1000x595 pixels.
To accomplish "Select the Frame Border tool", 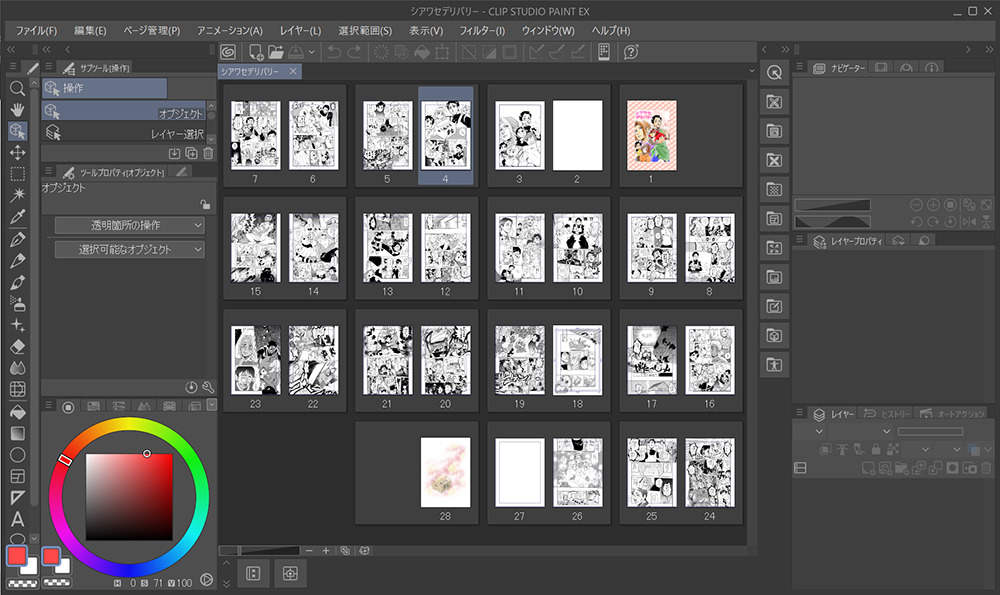I will [17, 476].
